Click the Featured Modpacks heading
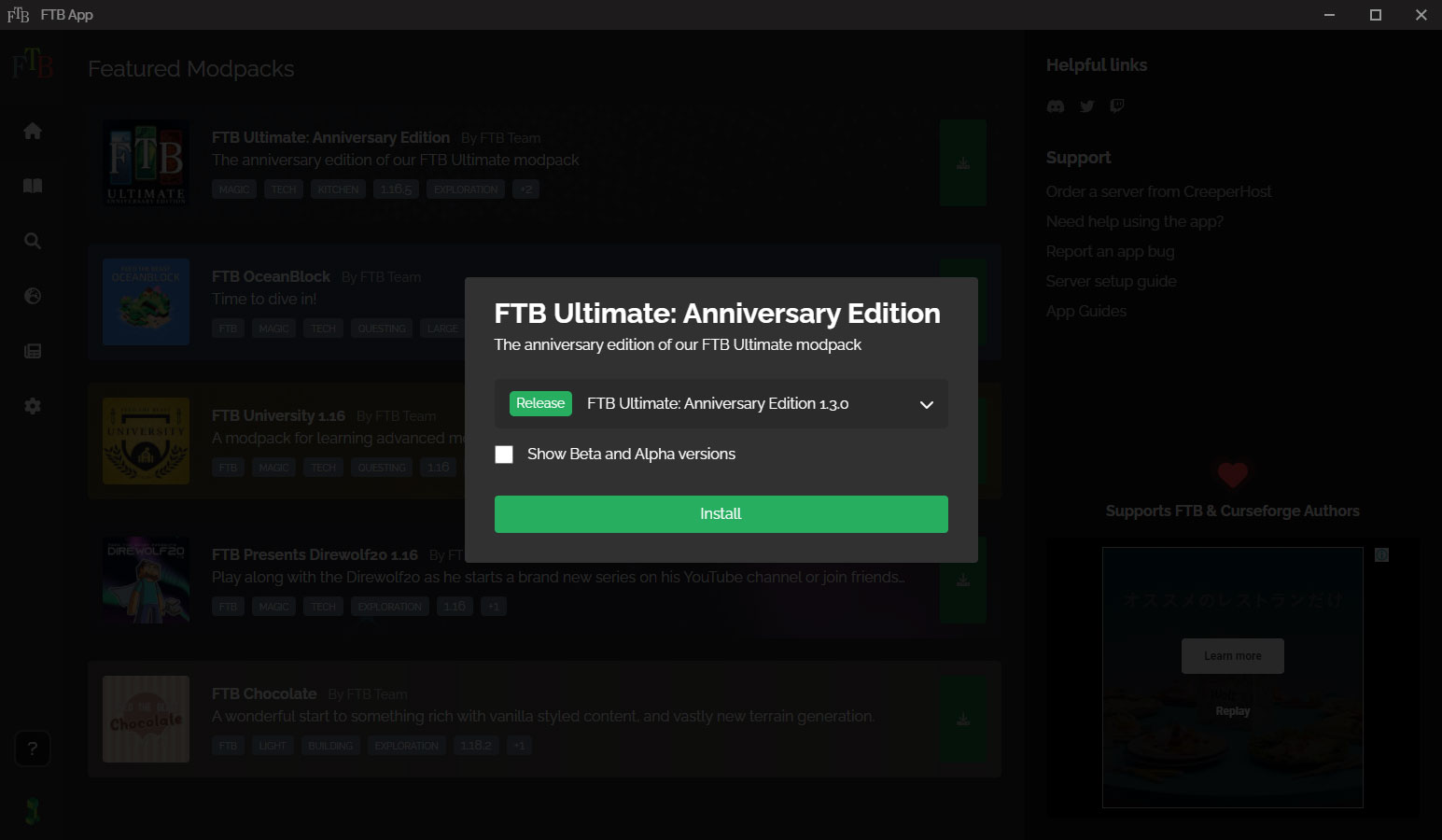The height and width of the screenshot is (840, 1442). pyautogui.click(x=191, y=69)
